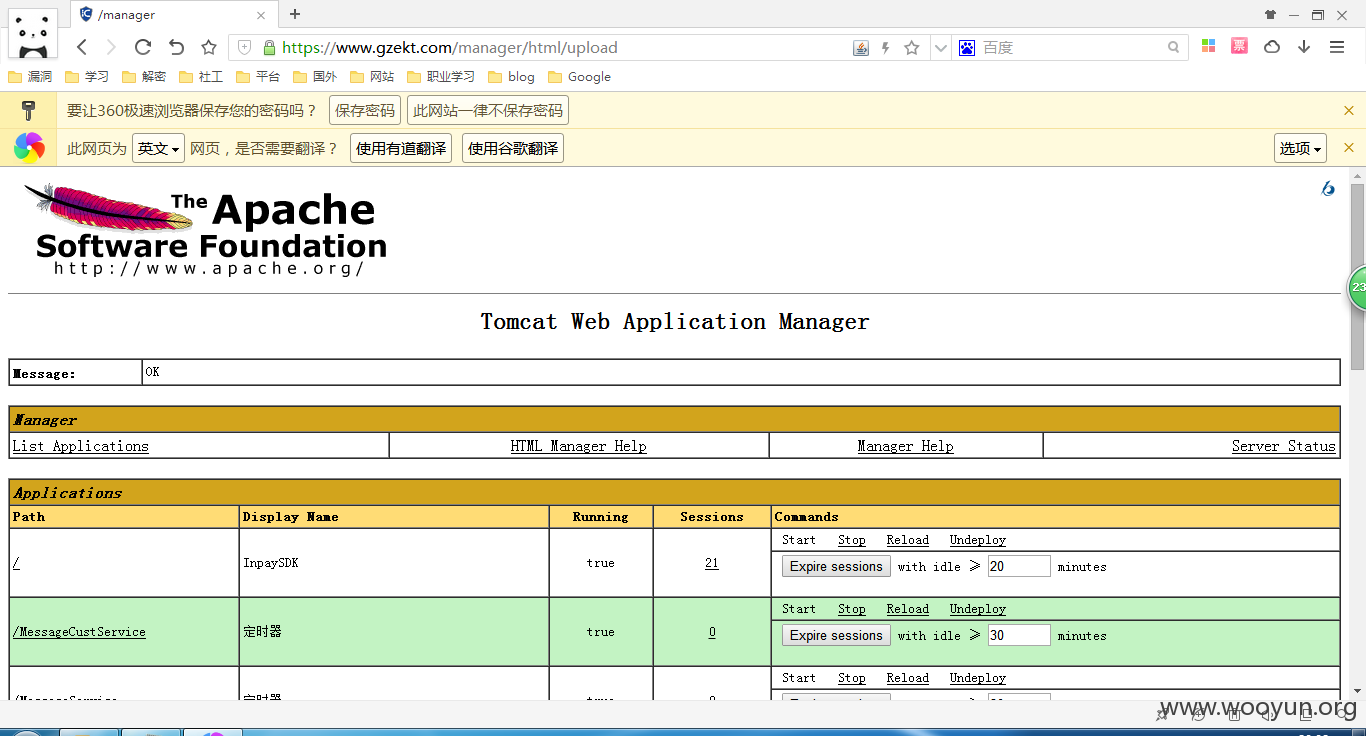
Task: Open the /MessageCustService path link
Action: [79, 632]
